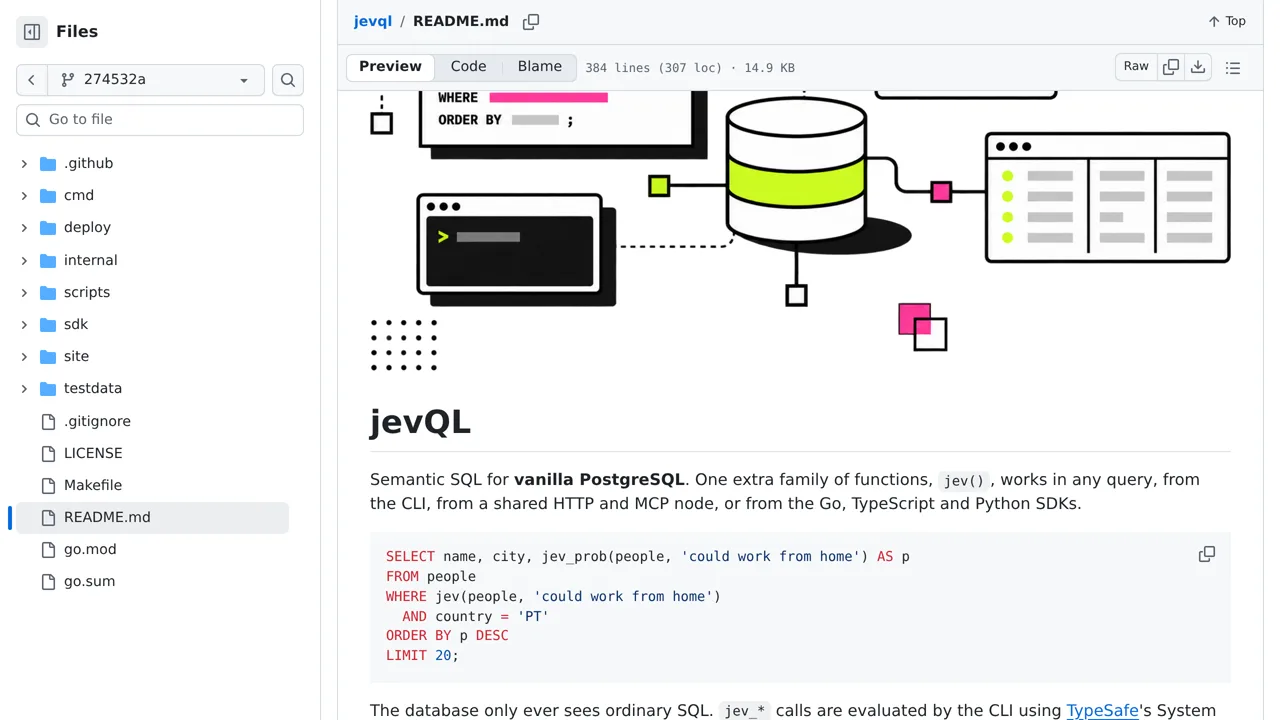Image resolution: width=1280 pixels, height=720 pixels.
Task: Switch to the Preview tab
Action: click(390, 67)
